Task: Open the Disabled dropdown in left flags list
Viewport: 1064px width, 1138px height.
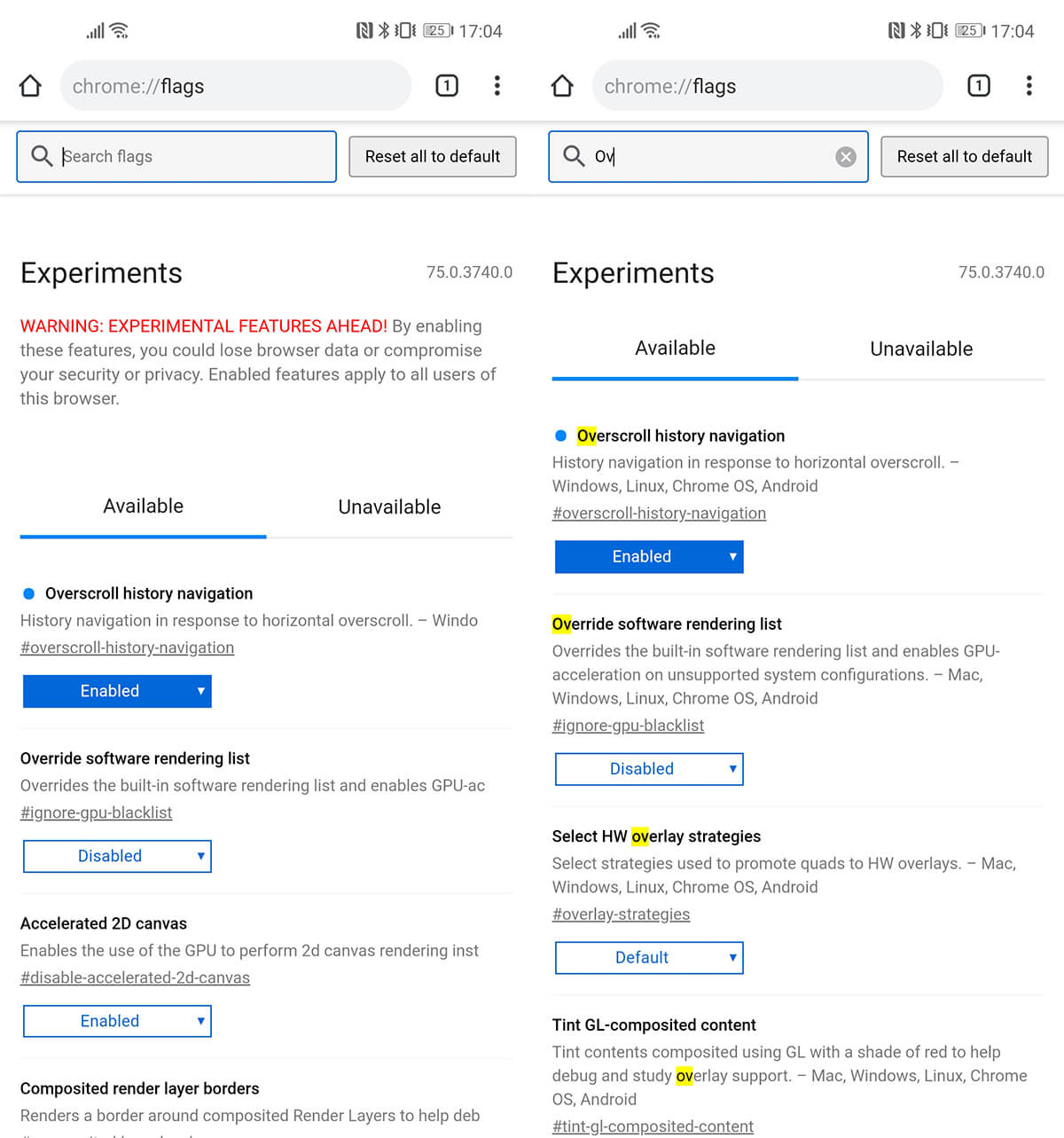Action: [x=117, y=856]
